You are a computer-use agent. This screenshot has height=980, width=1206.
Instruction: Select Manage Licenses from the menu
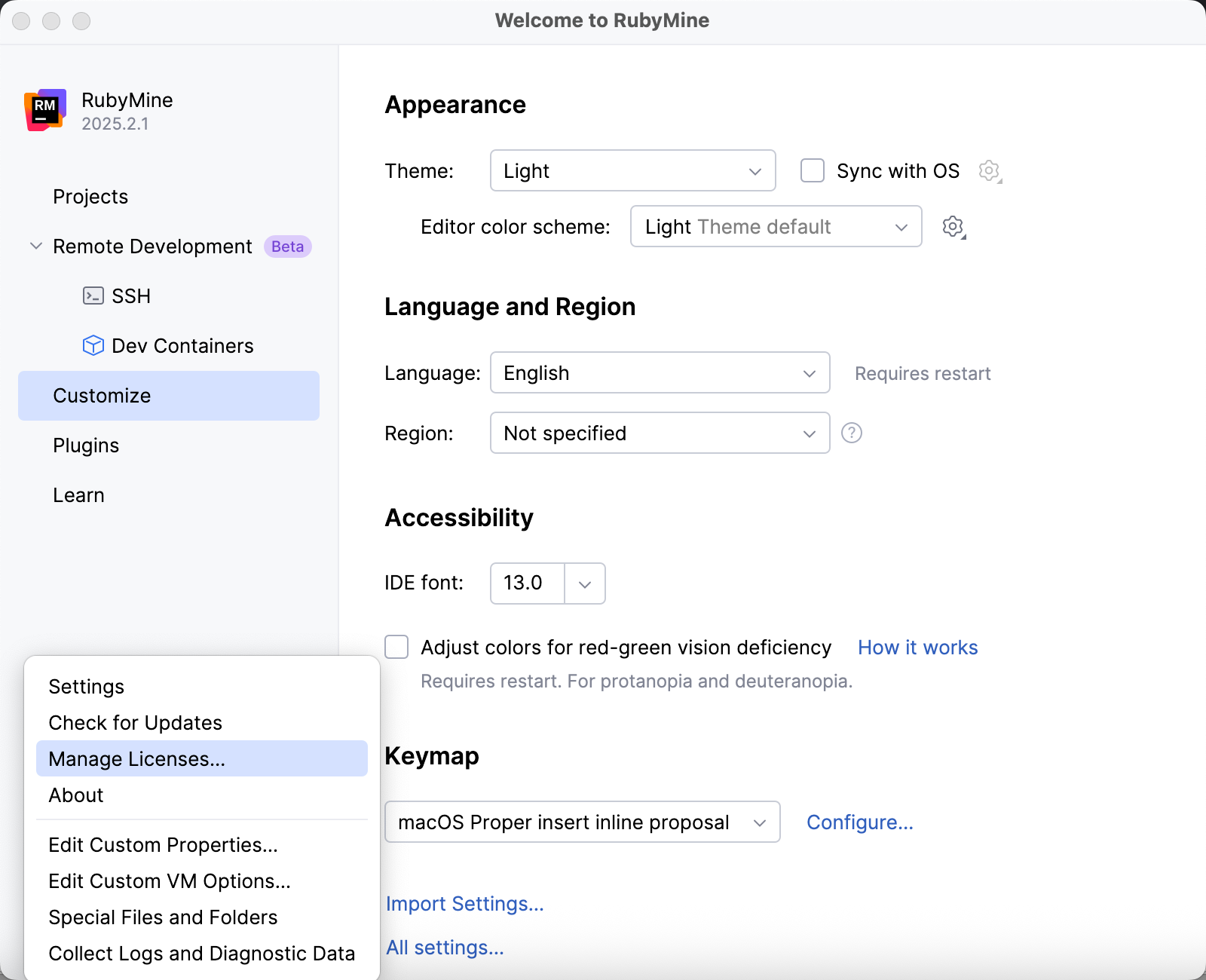tap(136, 759)
